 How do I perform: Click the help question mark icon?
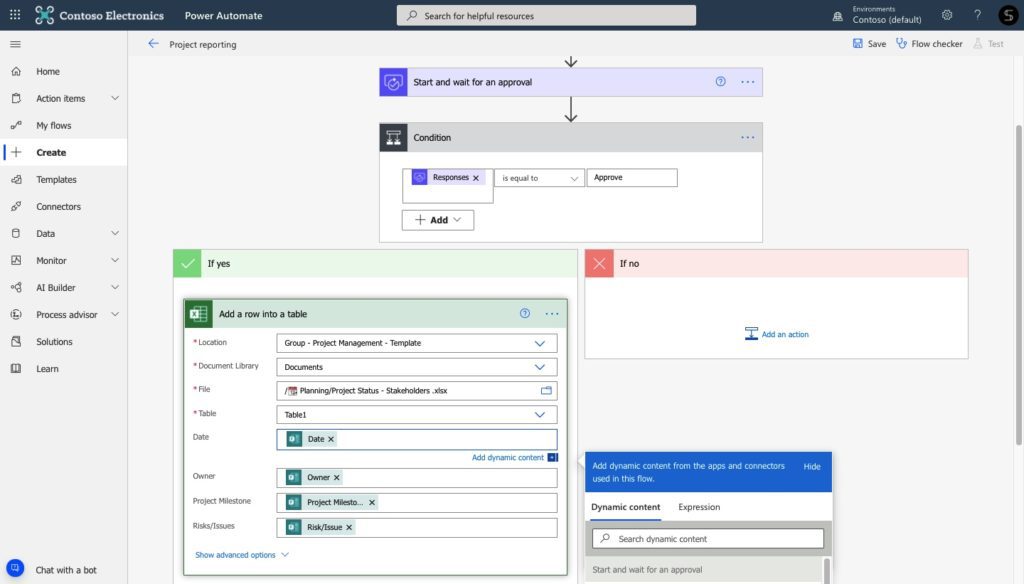click(x=978, y=15)
